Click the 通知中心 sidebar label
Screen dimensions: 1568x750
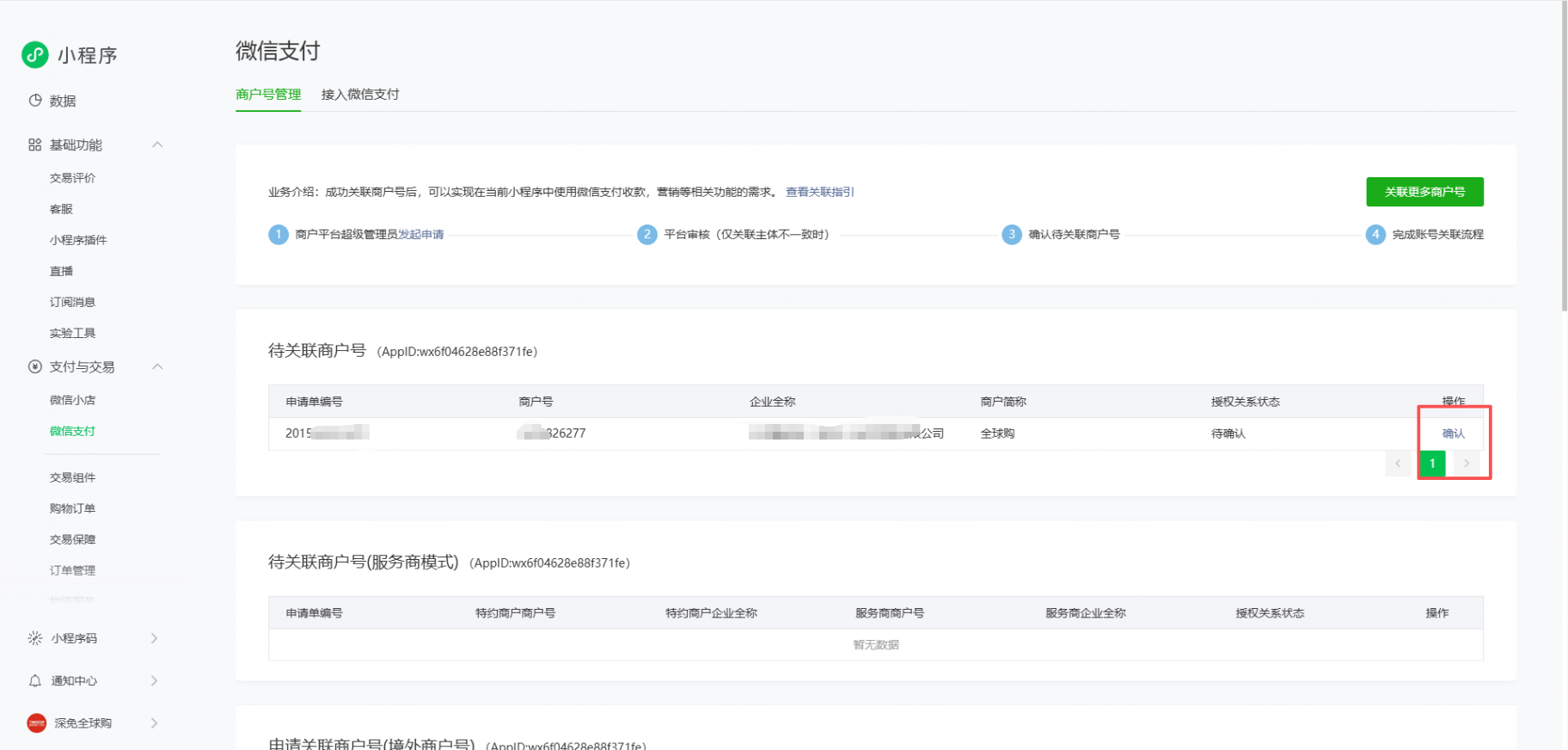[74, 680]
